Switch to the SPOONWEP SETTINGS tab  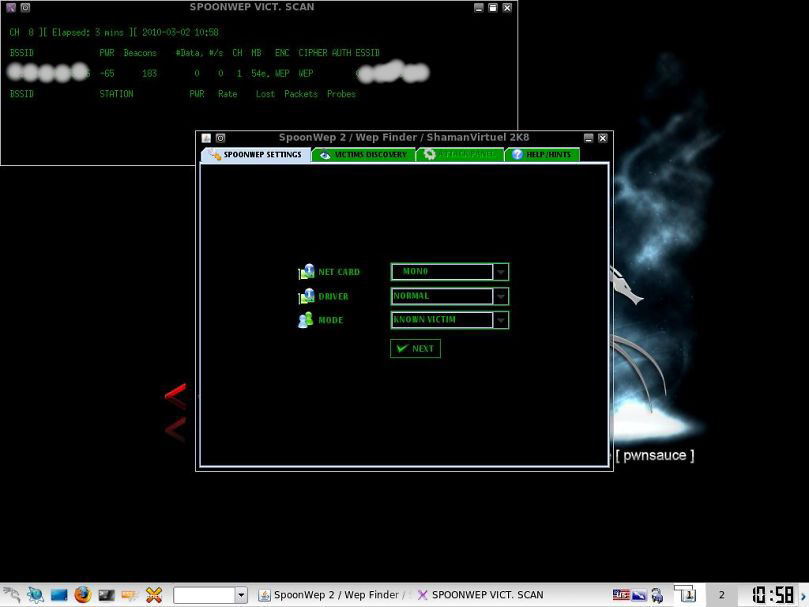[x=256, y=154]
